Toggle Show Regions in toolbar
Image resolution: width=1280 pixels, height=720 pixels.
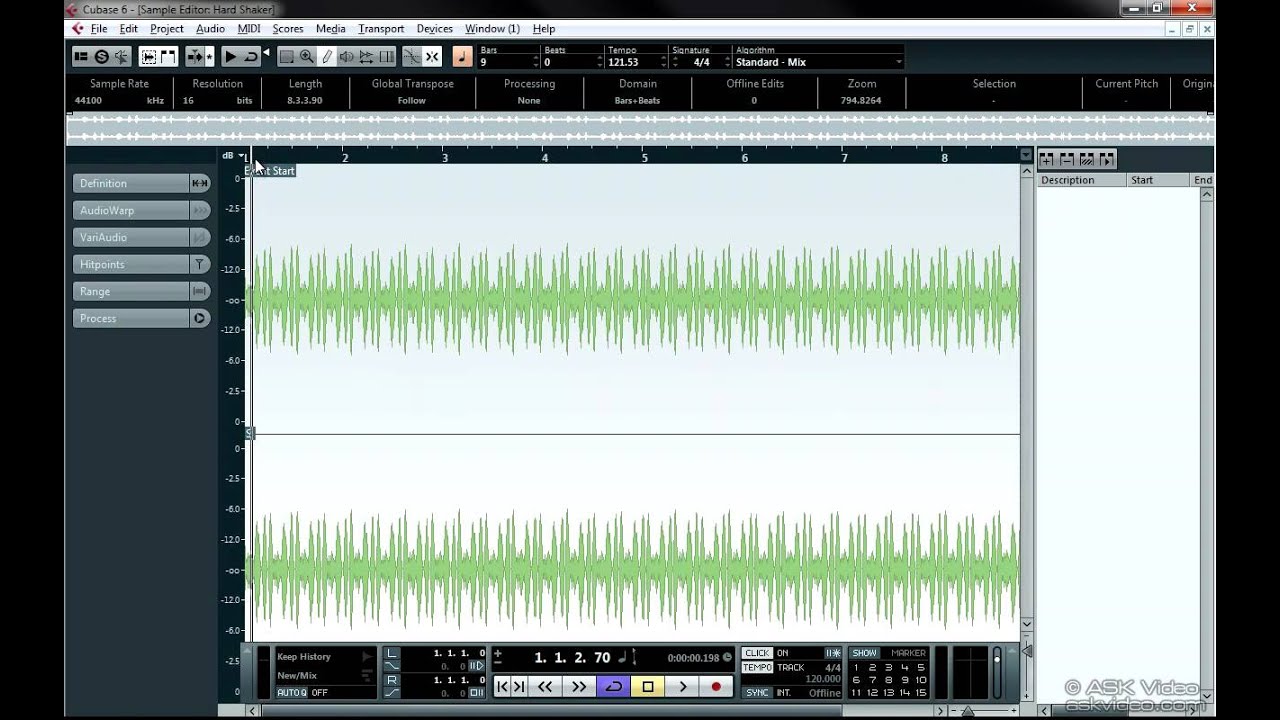[168, 57]
